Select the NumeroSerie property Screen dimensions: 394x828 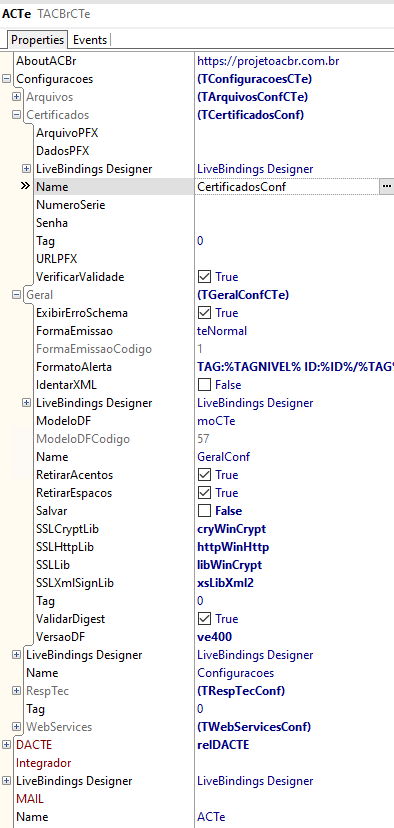[x=70, y=205]
